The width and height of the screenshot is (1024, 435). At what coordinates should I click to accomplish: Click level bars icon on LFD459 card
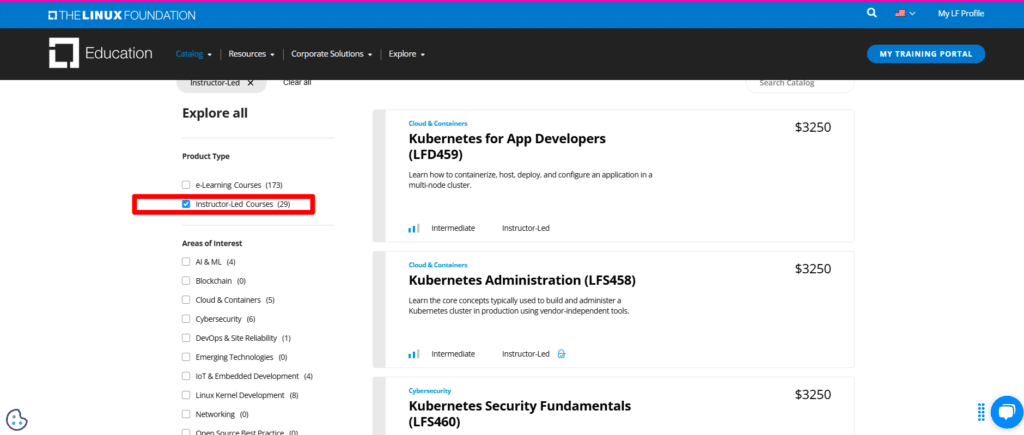[413, 229]
